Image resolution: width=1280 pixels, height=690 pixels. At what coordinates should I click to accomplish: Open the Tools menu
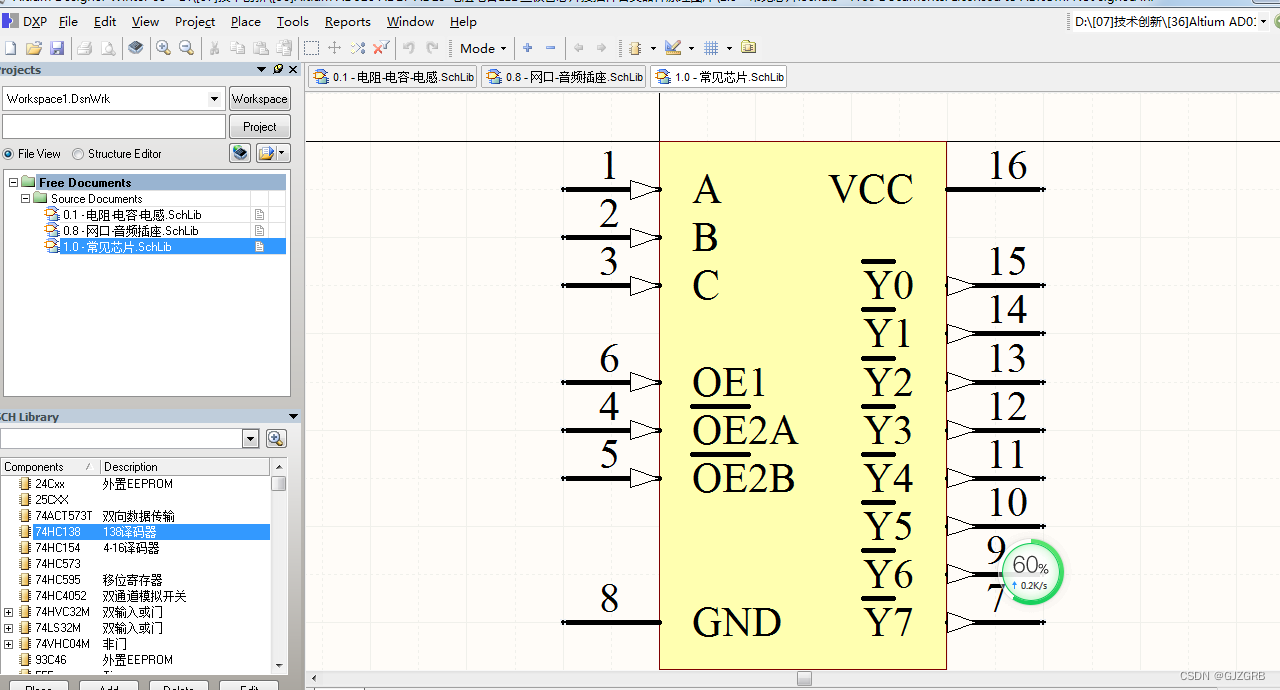pyautogui.click(x=293, y=21)
